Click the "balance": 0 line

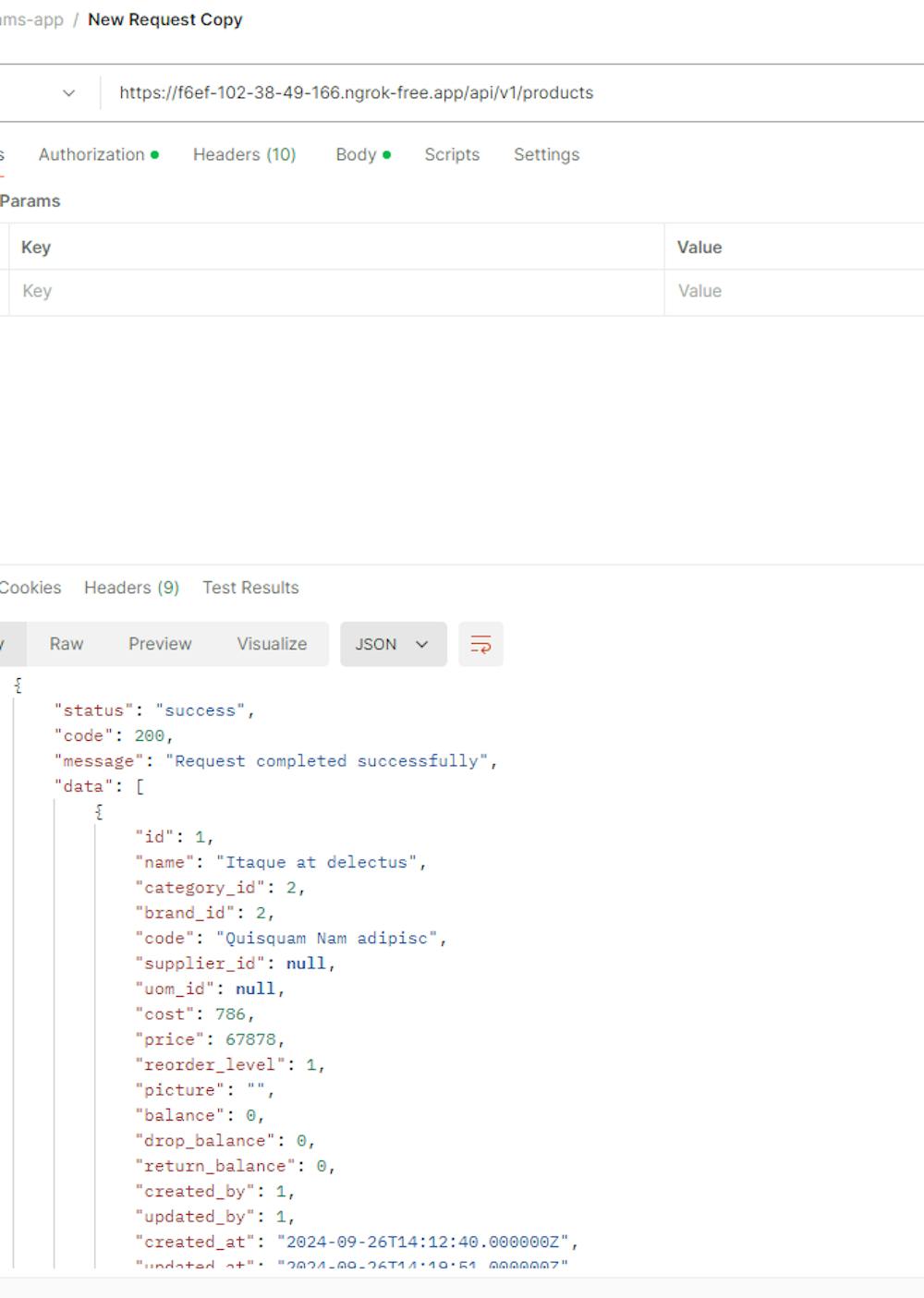pyautogui.click(x=200, y=1115)
